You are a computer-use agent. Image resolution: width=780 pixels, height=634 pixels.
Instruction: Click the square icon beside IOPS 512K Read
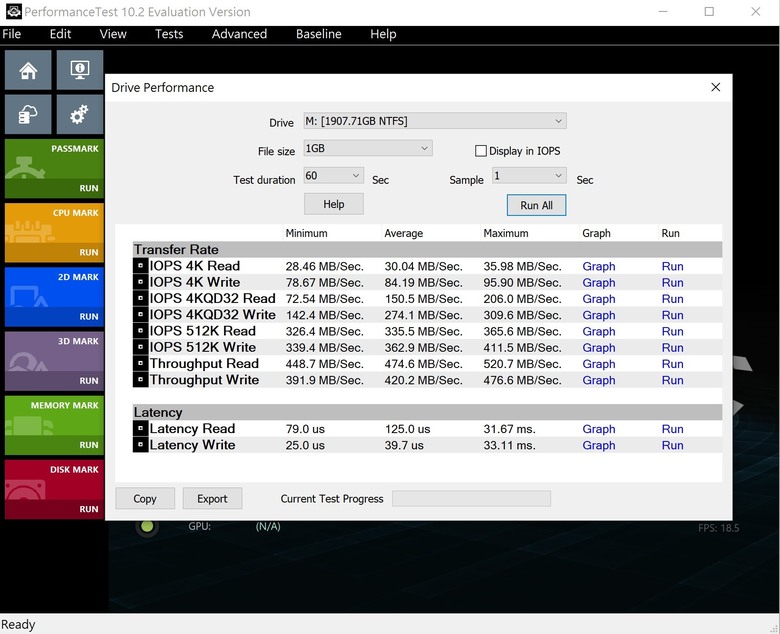pos(140,331)
